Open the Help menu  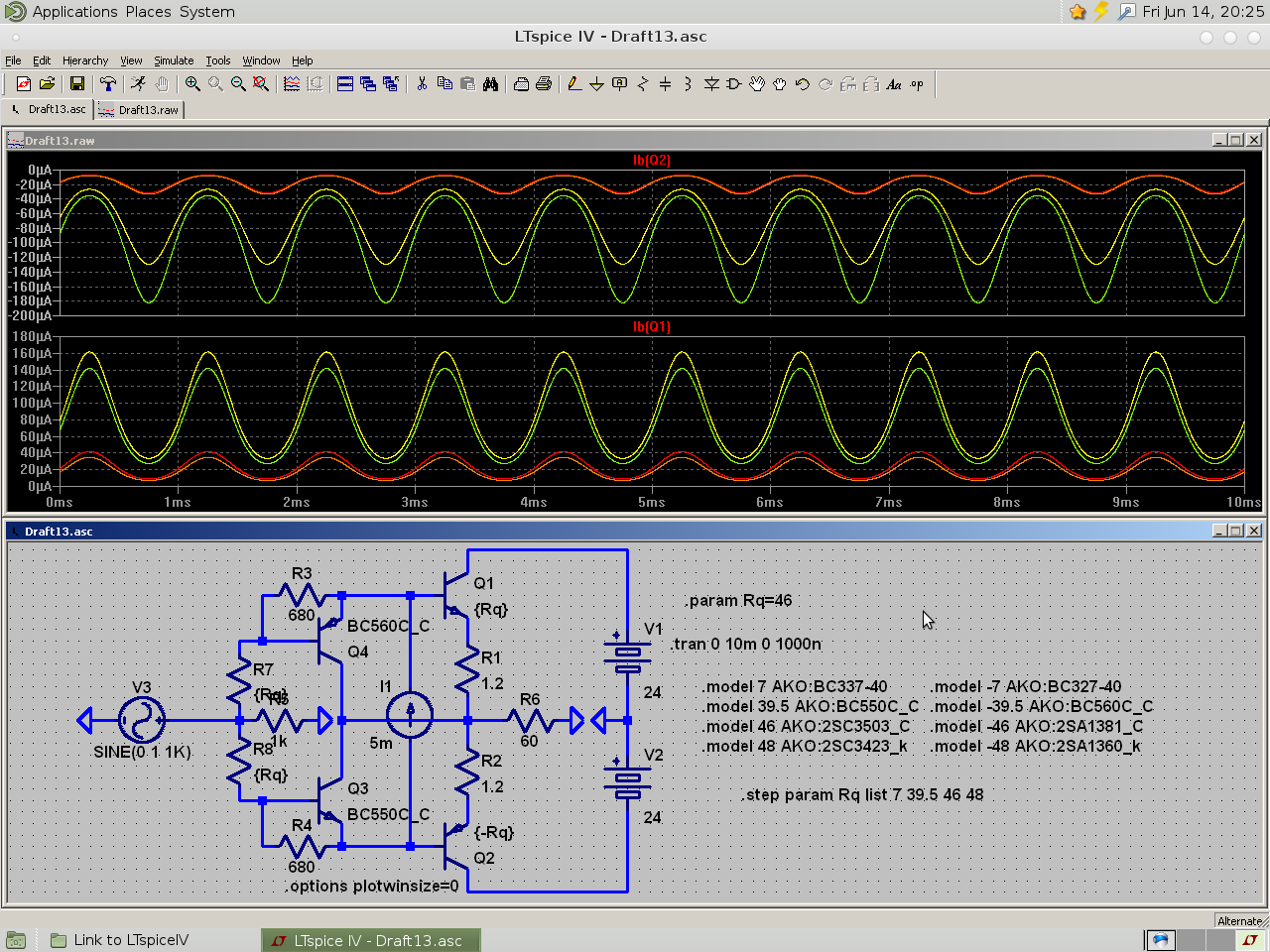pyautogui.click(x=303, y=60)
